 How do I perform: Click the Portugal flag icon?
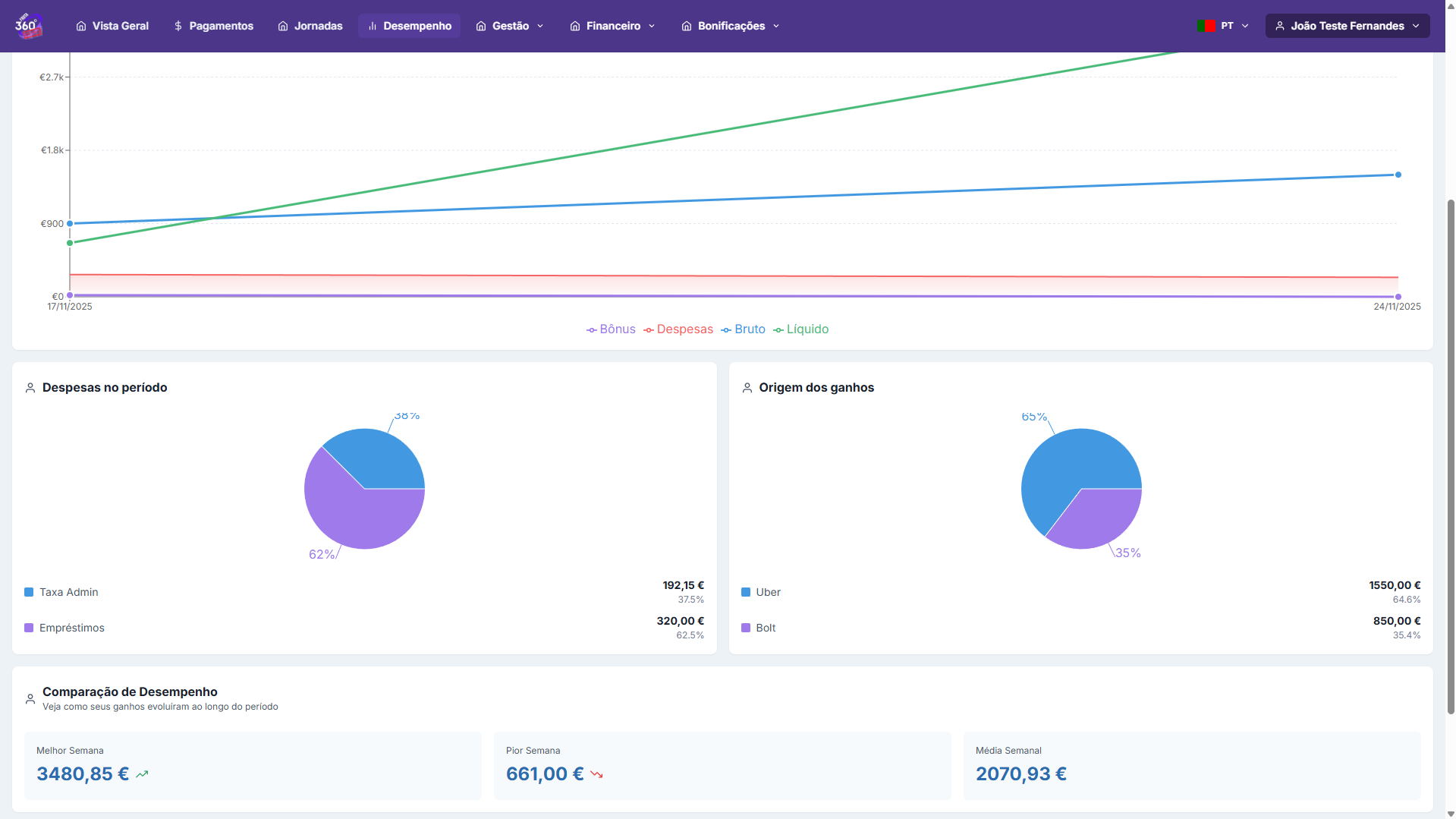pyautogui.click(x=1205, y=26)
